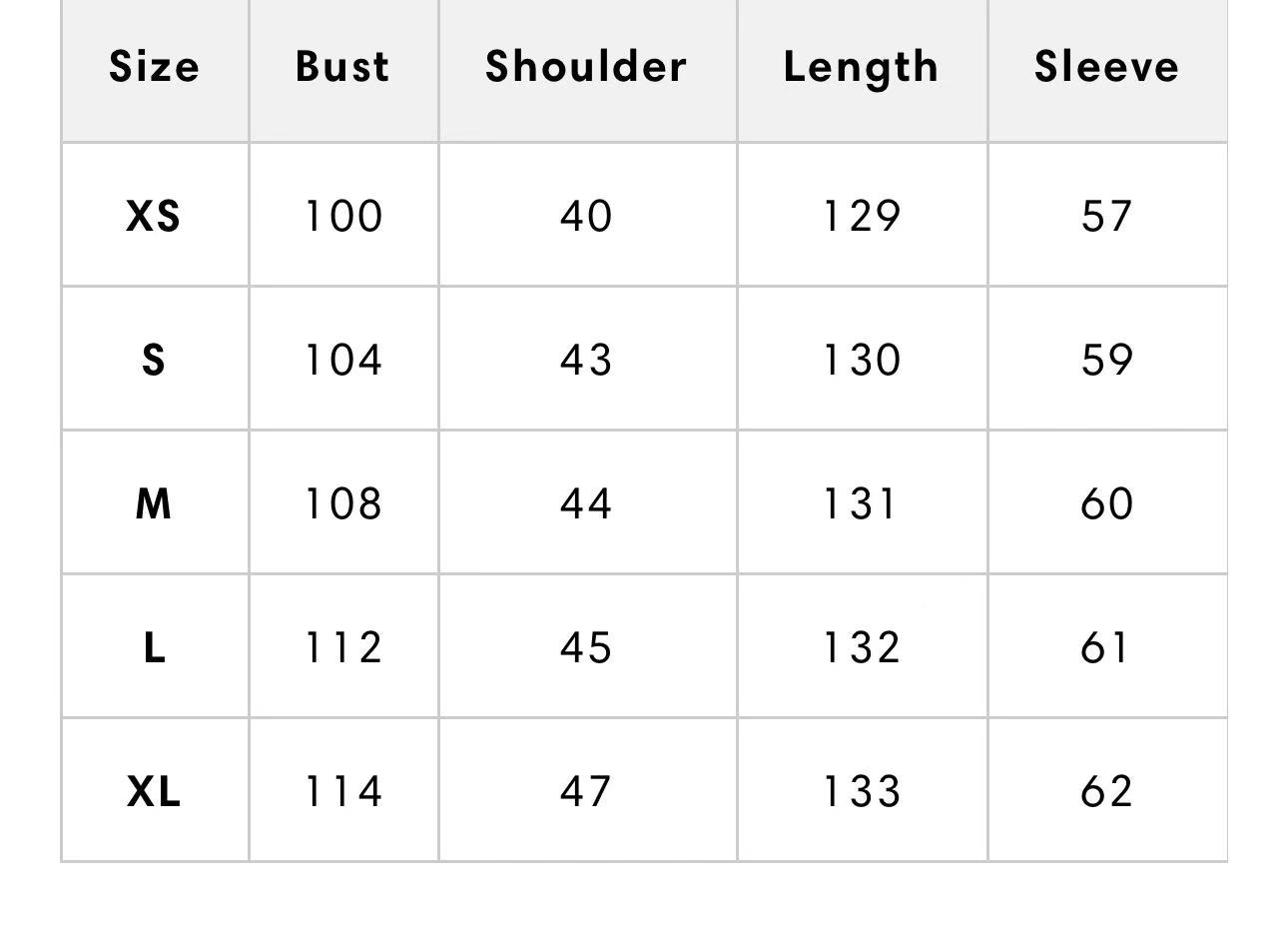Screen dimensions: 1288x931
Task: Click the Bust column header
Action: click(x=342, y=67)
